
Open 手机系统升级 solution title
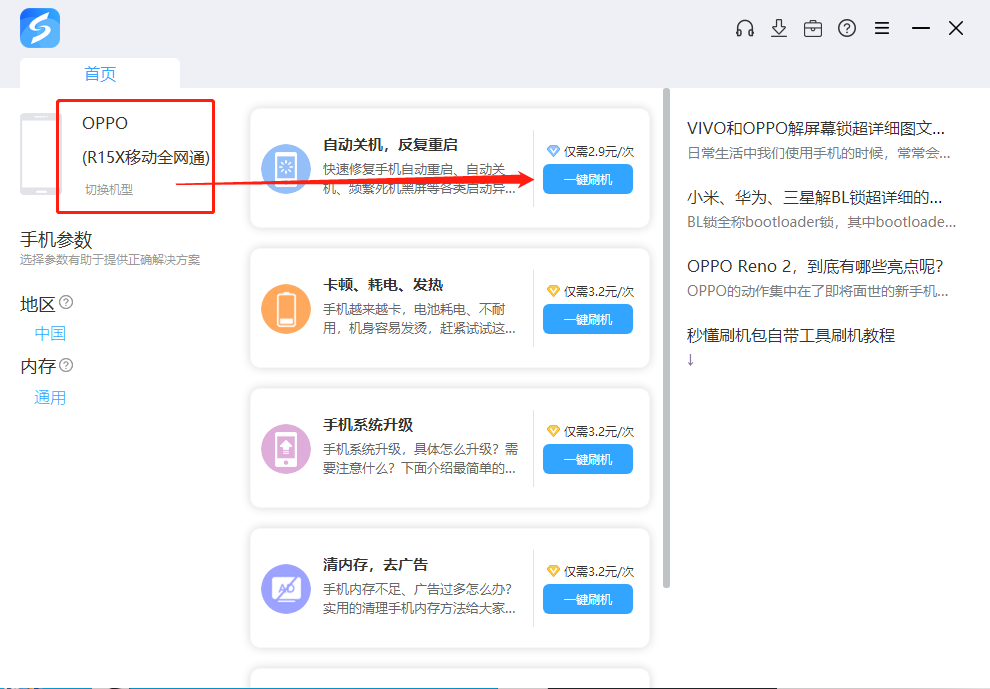[x=368, y=425]
